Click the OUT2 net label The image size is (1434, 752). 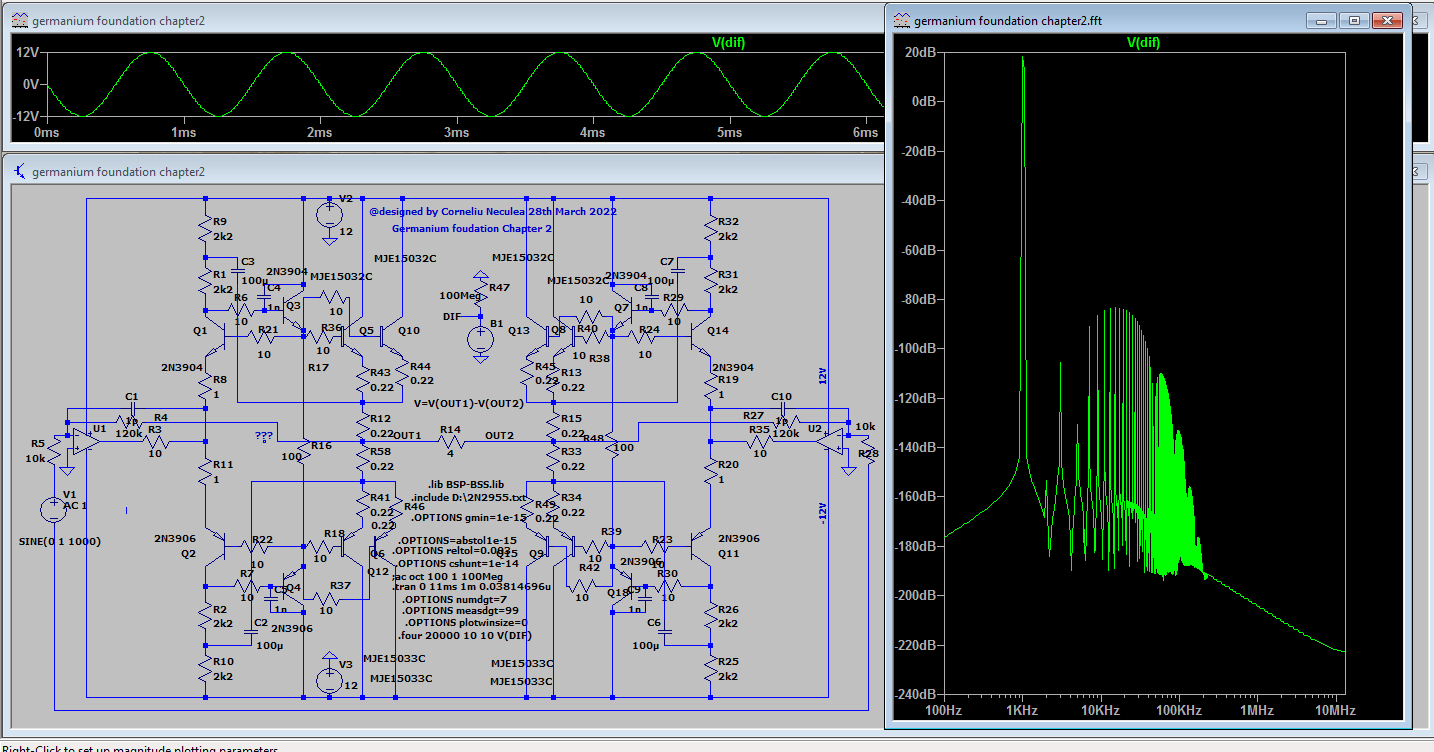pyautogui.click(x=500, y=435)
